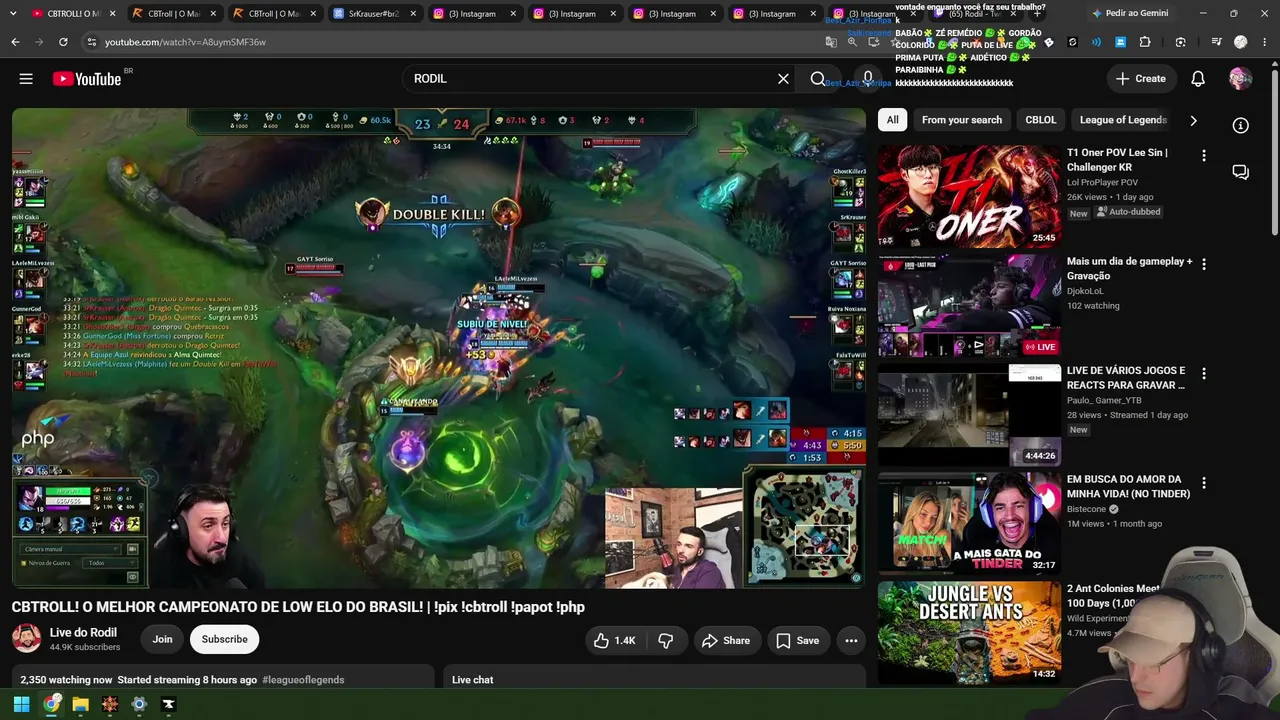Open more actions under the video

tap(851, 640)
